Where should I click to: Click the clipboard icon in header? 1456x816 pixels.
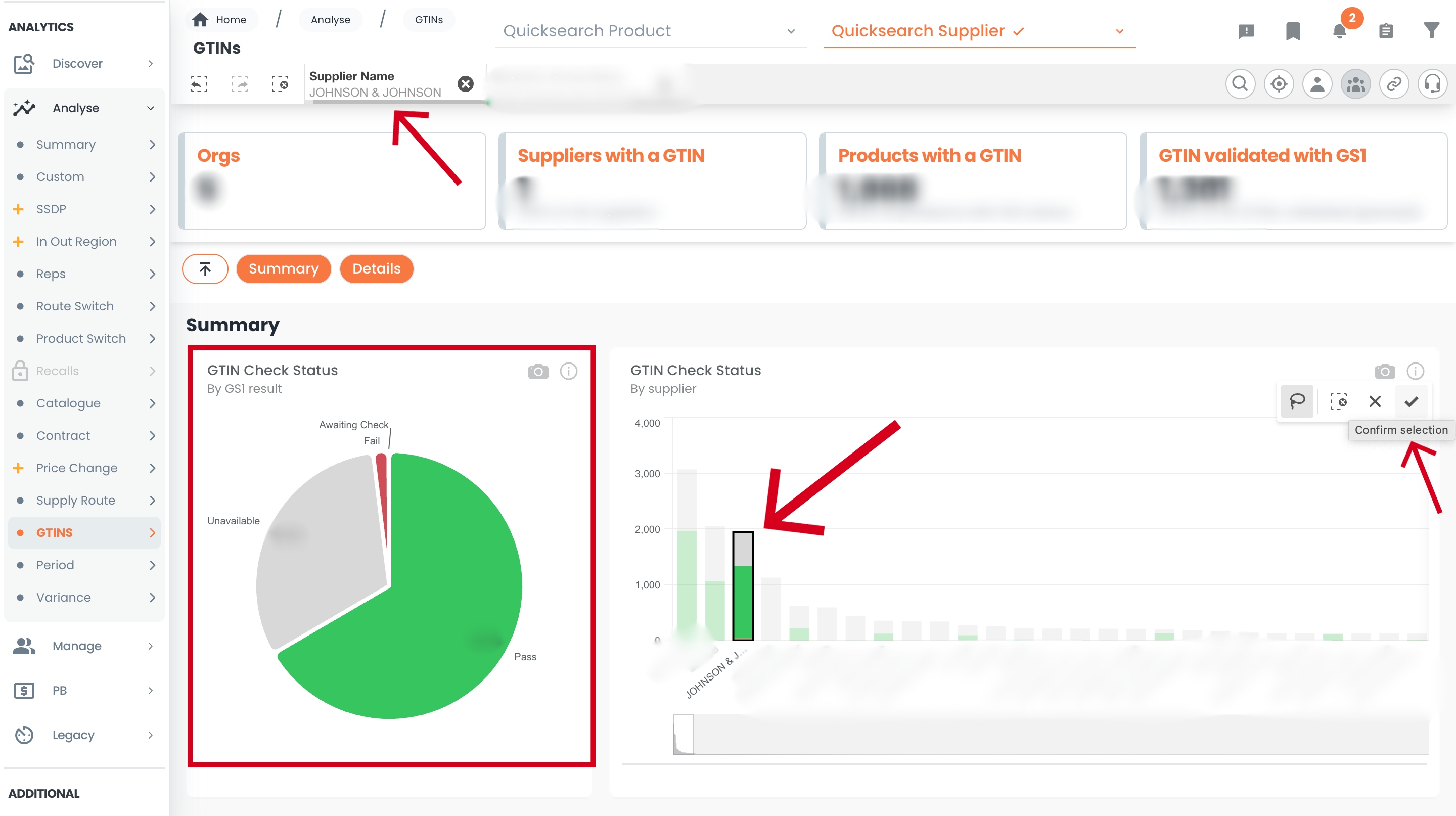[x=1386, y=31]
